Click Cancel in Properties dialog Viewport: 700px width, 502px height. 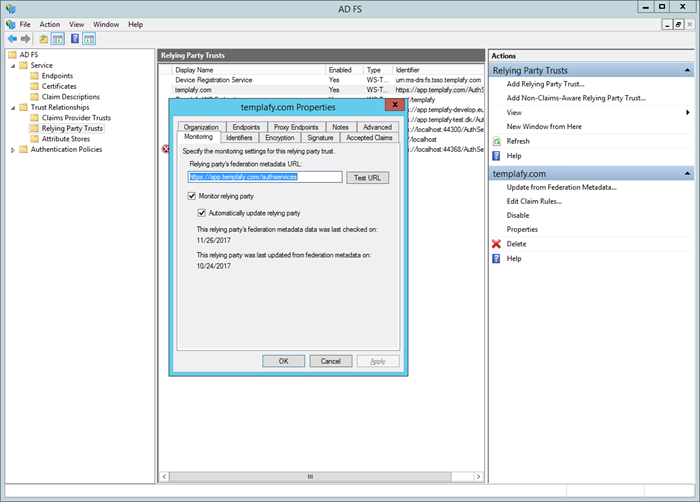(x=331, y=361)
